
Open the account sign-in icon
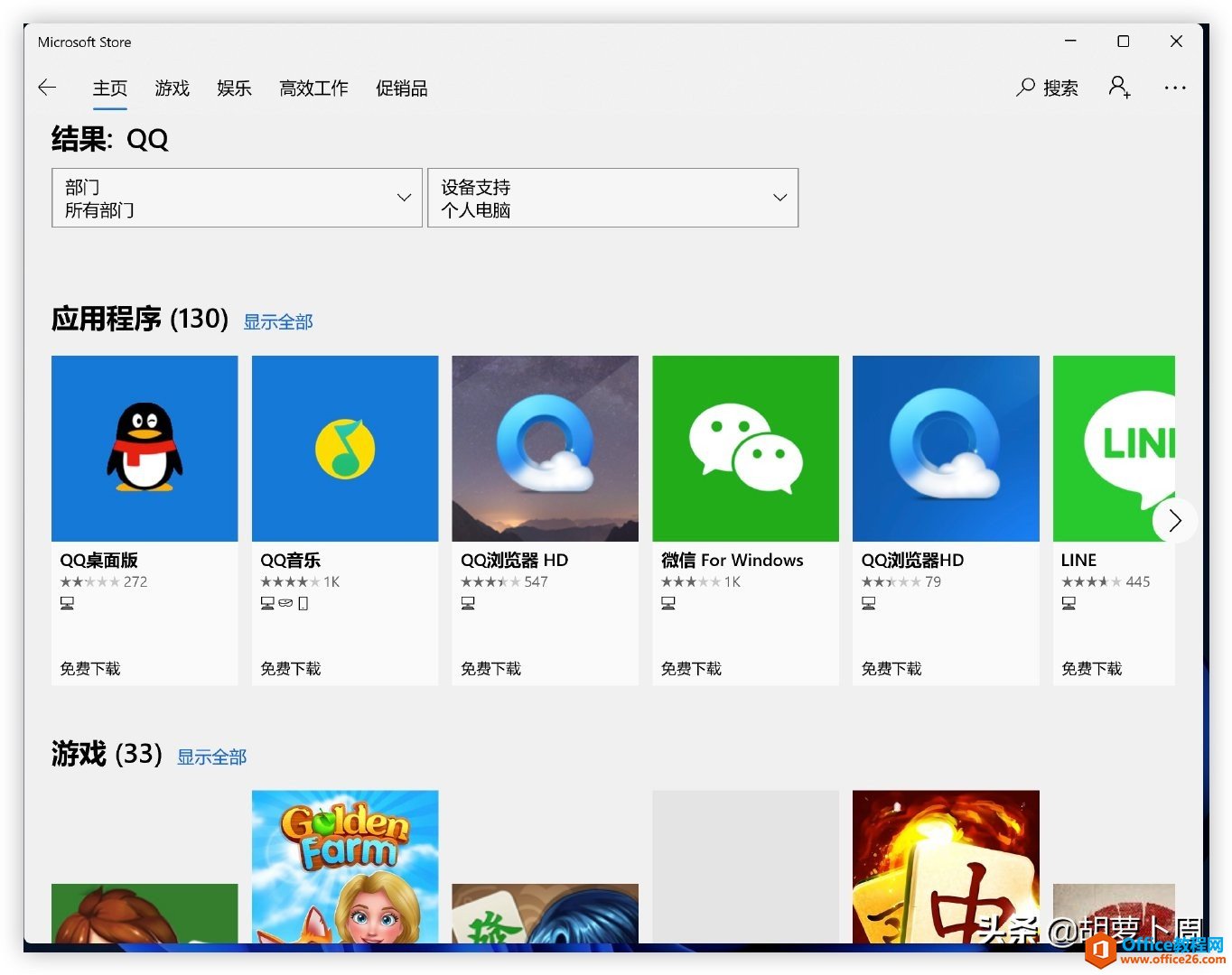pyautogui.click(x=1119, y=88)
